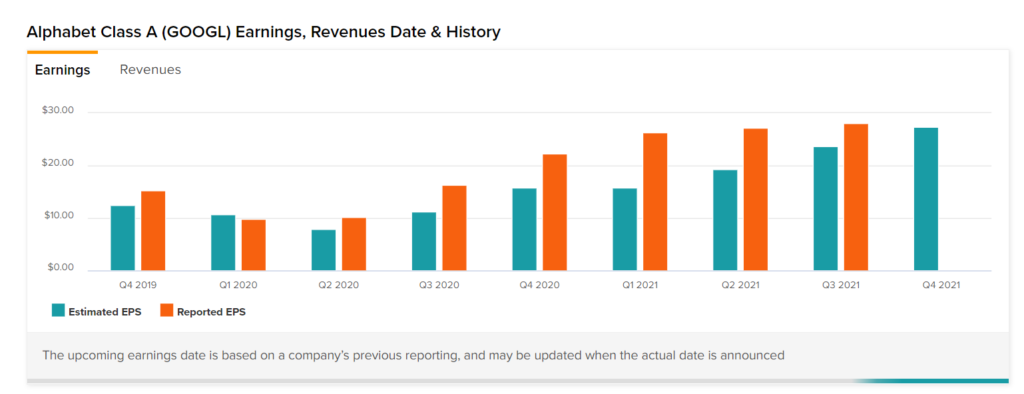Click the Q2 2021 reported EPS bar
The width and height of the screenshot is (1024, 394).
(756, 200)
